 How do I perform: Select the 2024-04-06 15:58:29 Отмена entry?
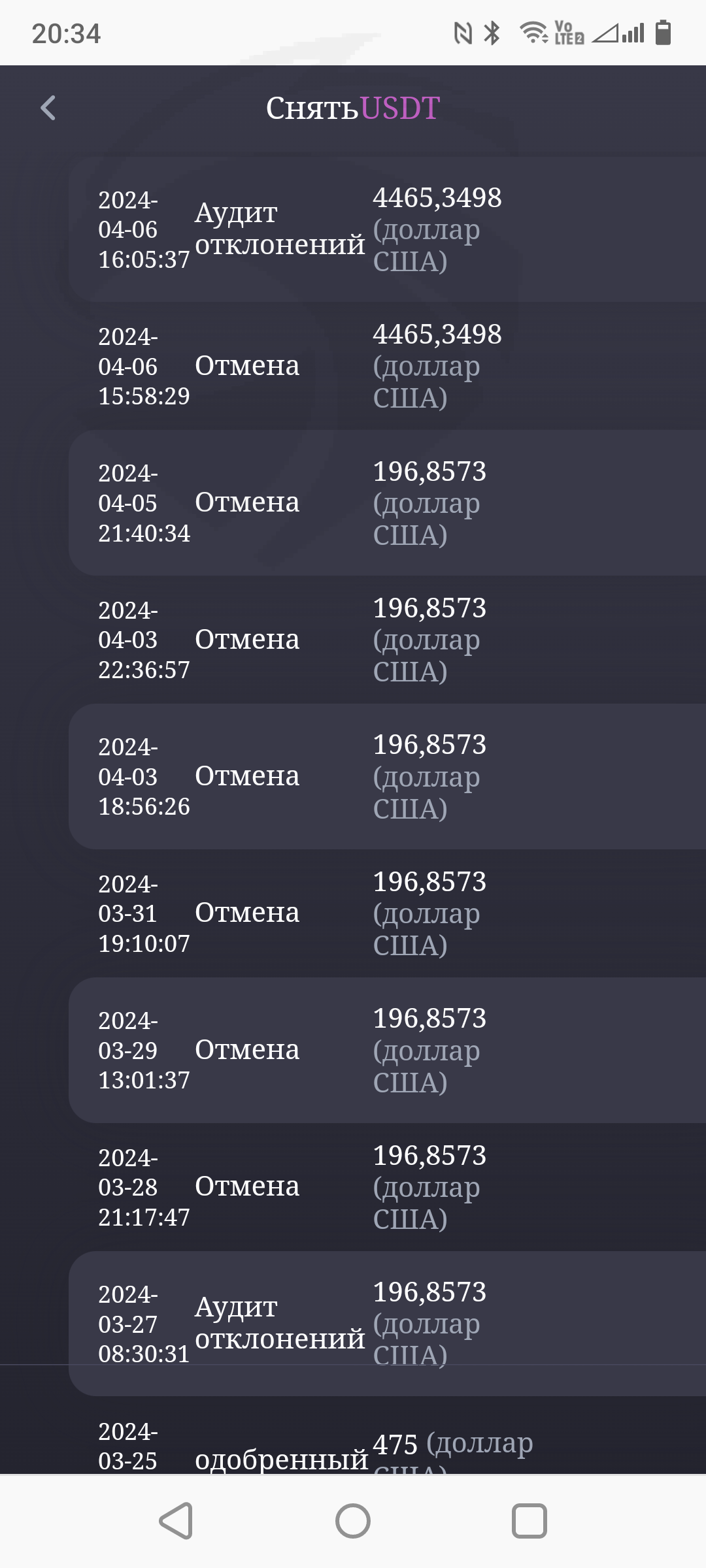point(387,366)
